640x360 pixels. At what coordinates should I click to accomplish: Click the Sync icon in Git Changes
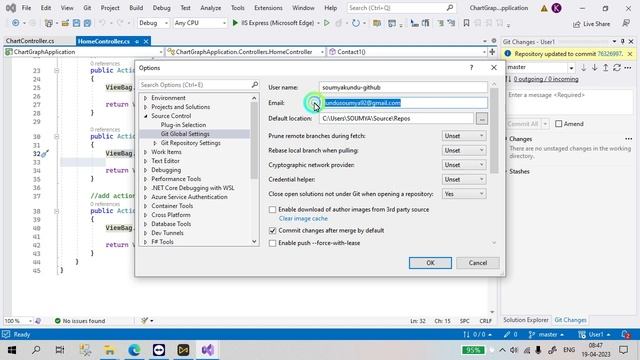617,68
